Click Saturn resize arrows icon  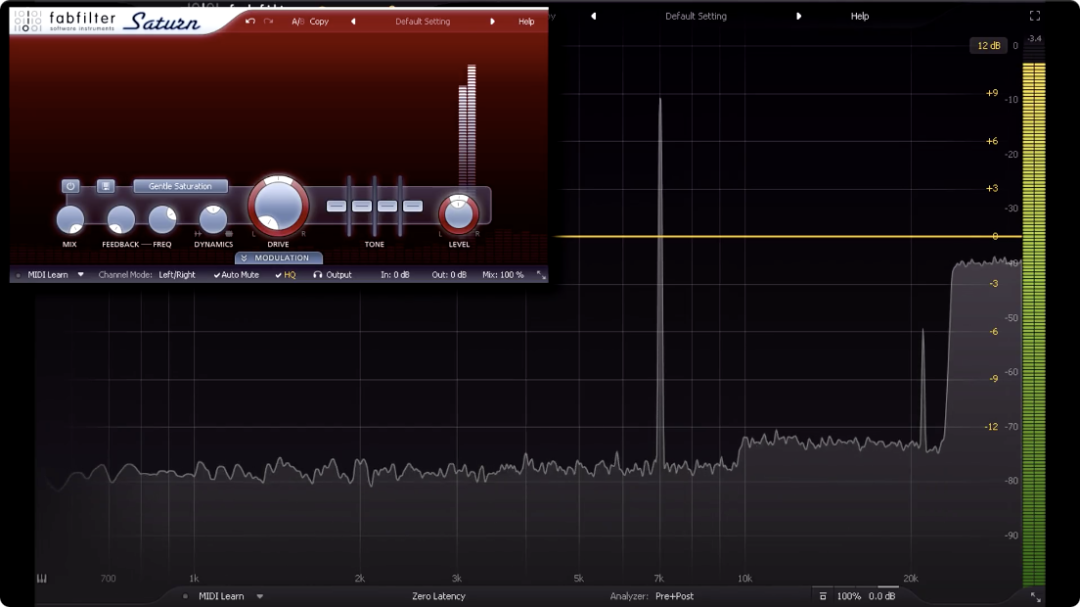pos(541,276)
